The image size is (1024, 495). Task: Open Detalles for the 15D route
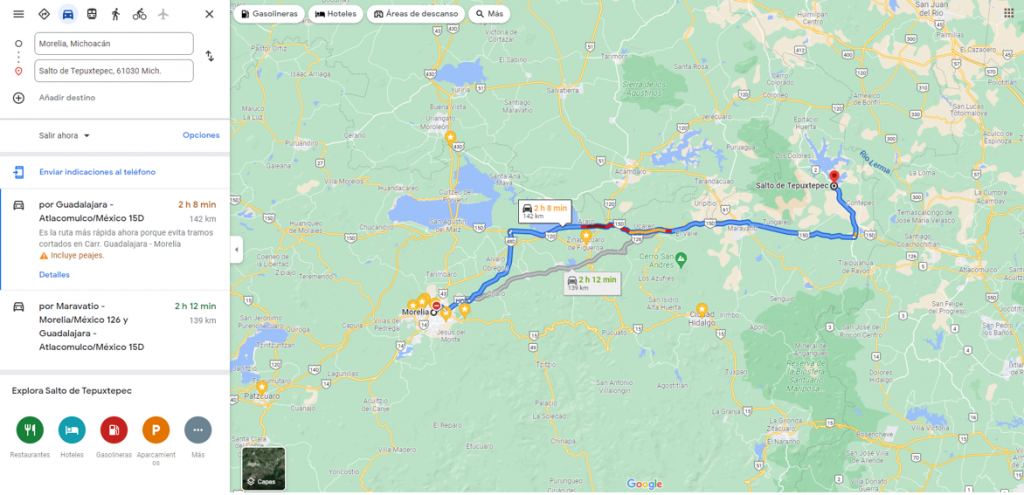(x=54, y=275)
